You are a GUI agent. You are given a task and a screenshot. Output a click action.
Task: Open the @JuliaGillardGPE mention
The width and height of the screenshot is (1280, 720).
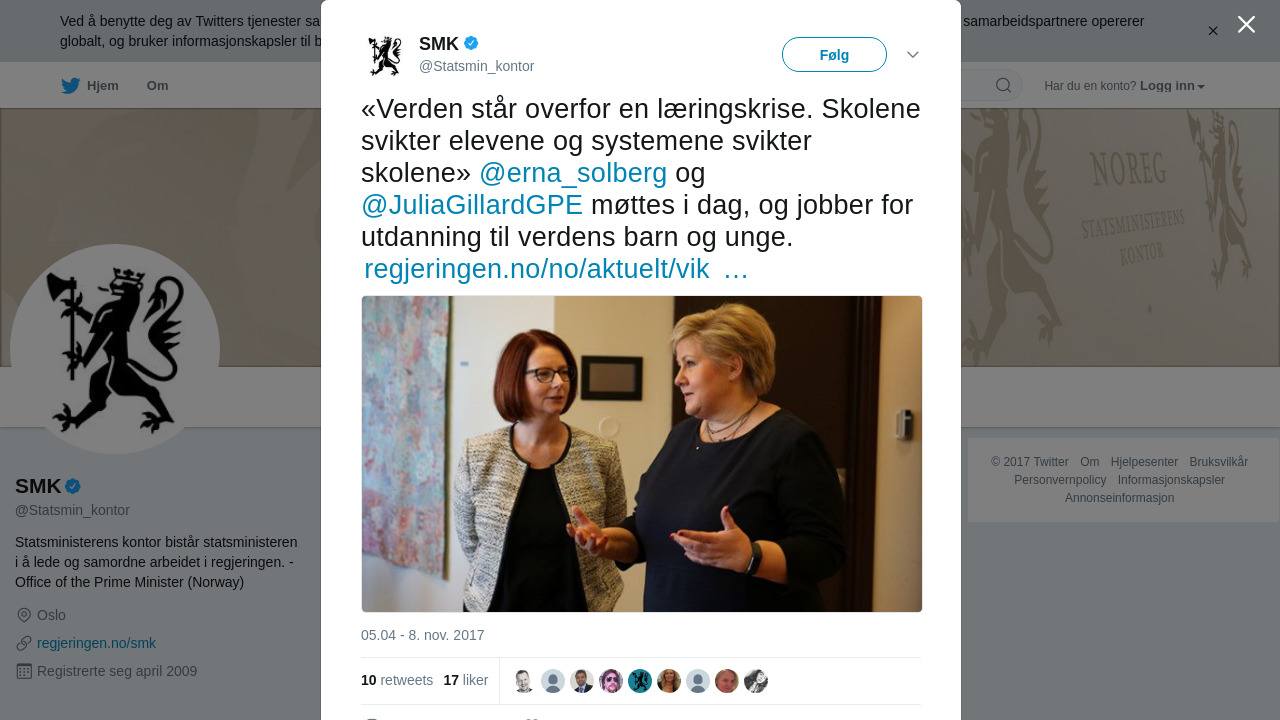pos(472,205)
